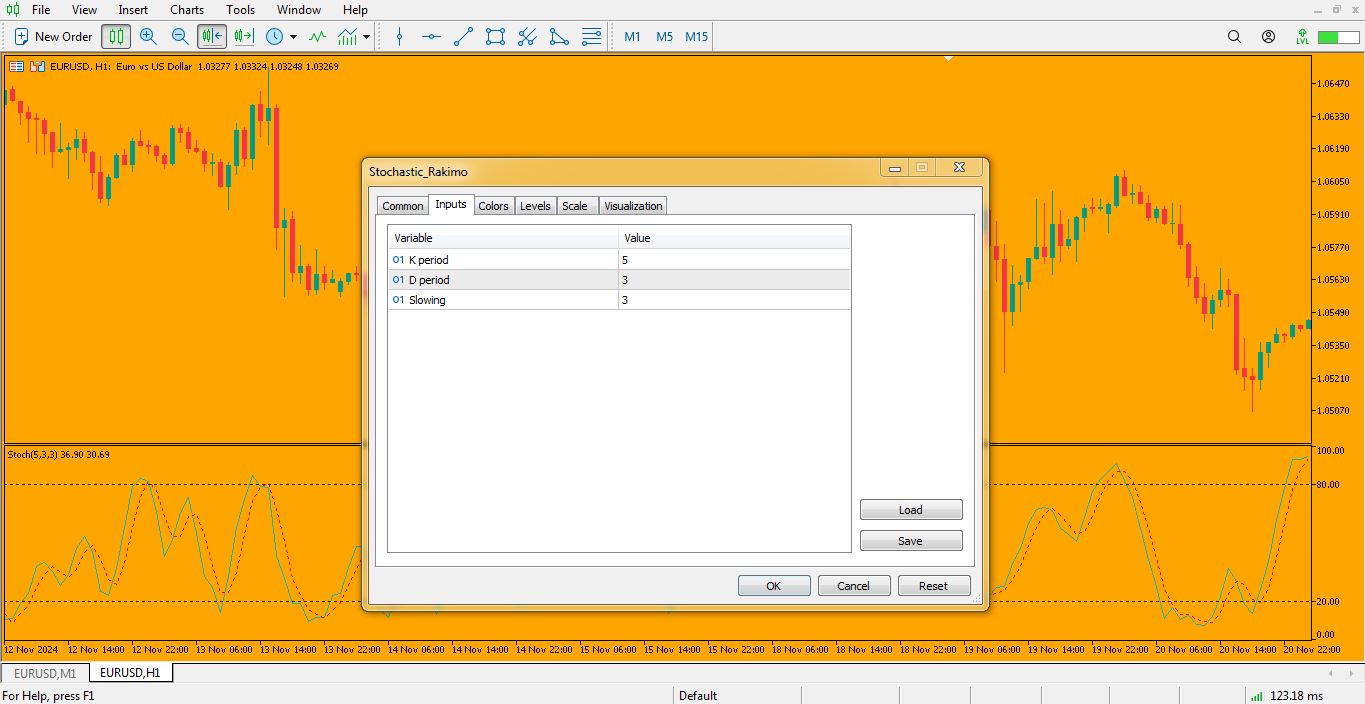This screenshot has height=704, width=1365.
Task: Expand the indicators list dropdown arrow
Action: [367, 37]
